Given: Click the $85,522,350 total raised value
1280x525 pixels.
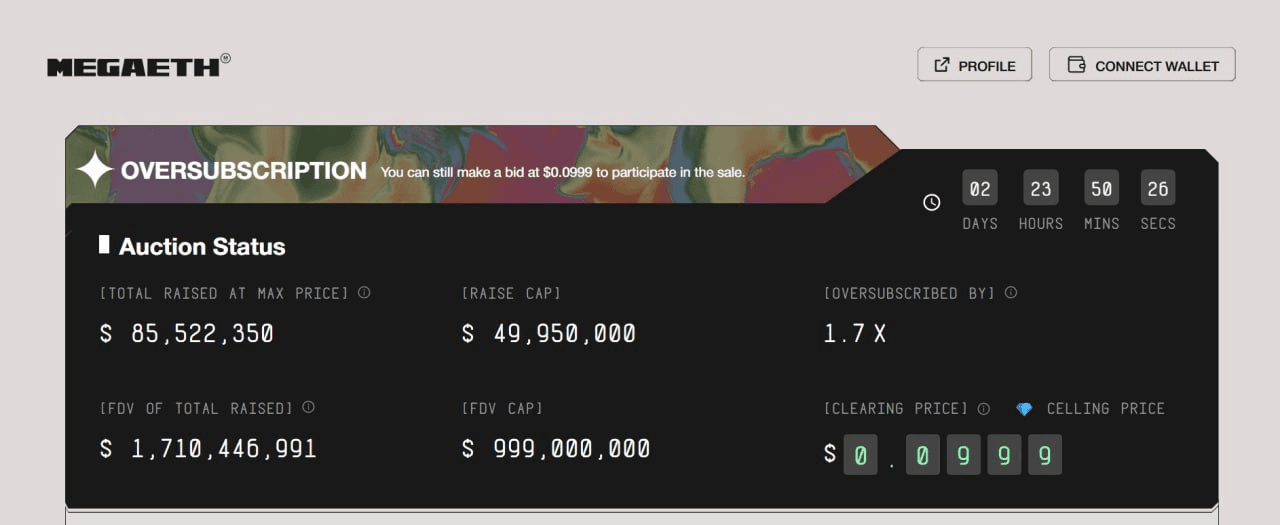Looking at the screenshot, I should click(187, 334).
